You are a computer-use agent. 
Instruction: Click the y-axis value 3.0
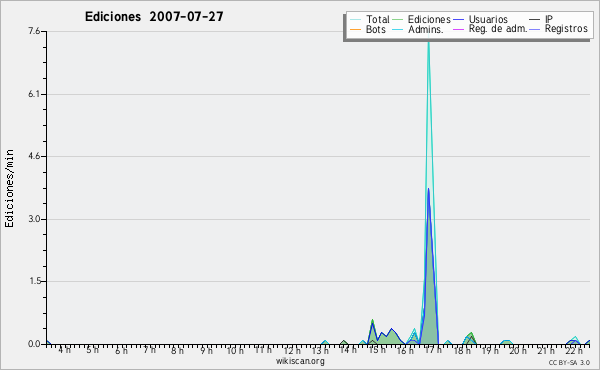[34, 219]
